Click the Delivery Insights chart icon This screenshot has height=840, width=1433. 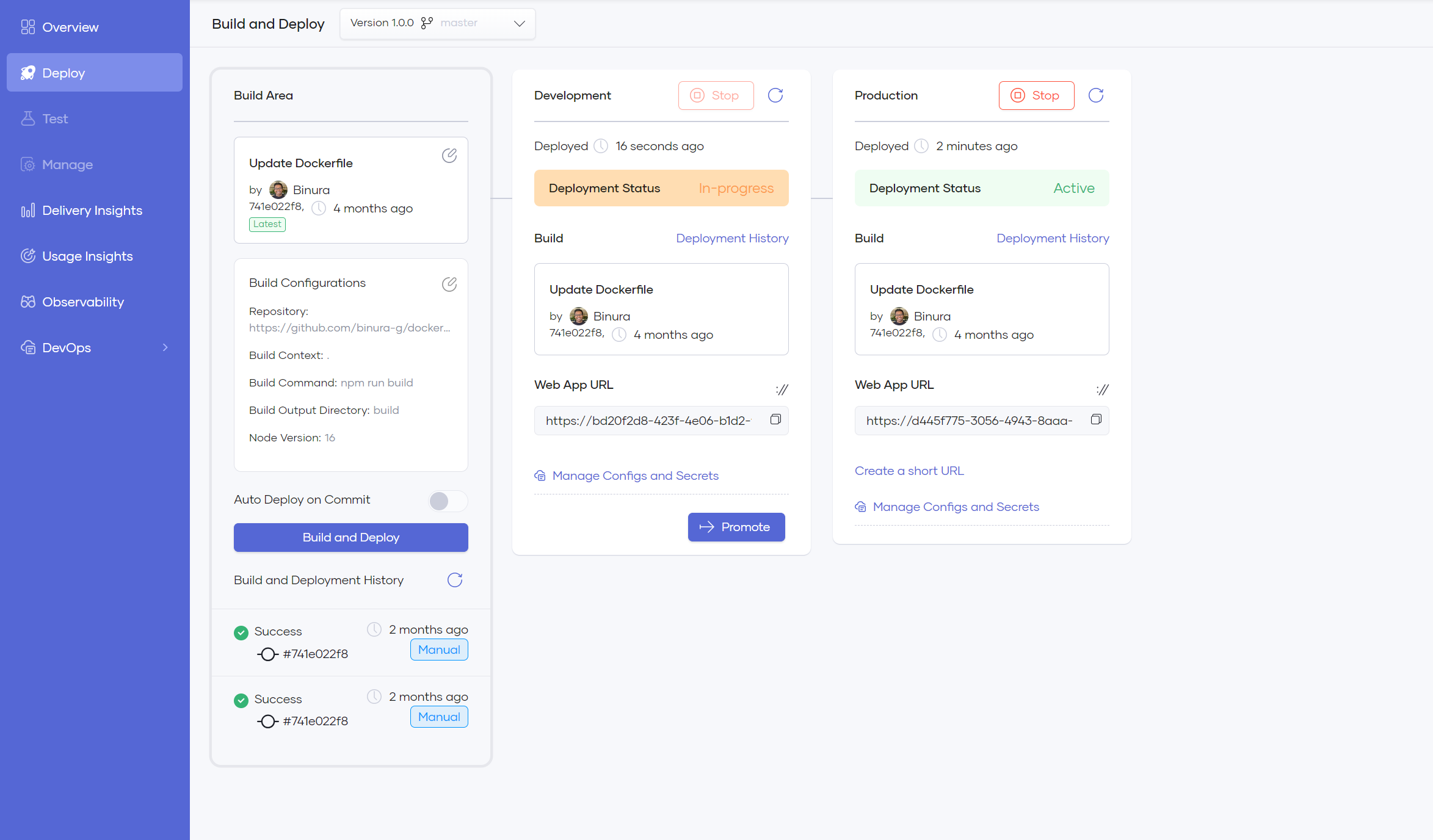tap(27, 210)
